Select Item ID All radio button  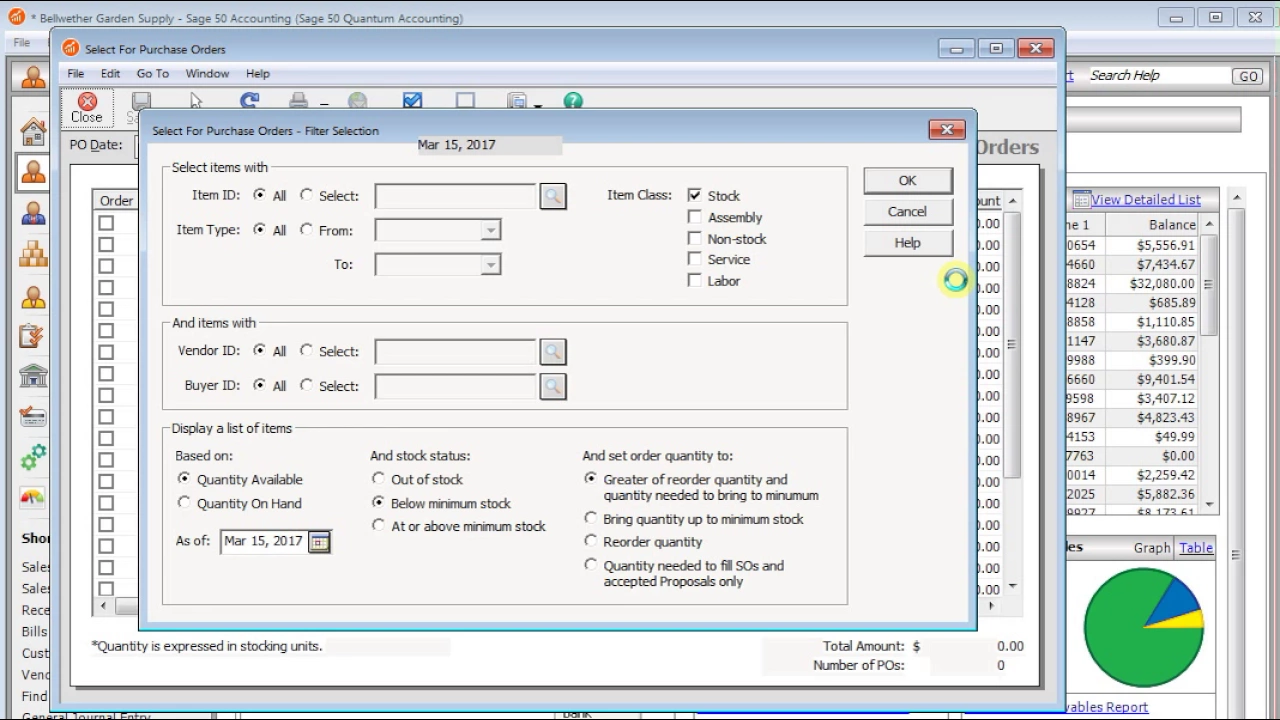tap(260, 195)
